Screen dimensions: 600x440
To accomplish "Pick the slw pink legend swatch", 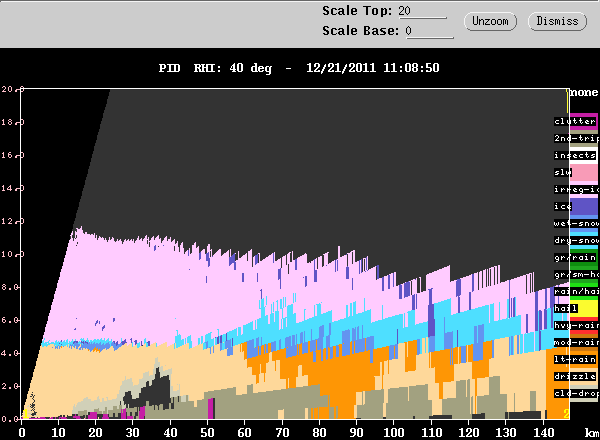I will (584, 173).
